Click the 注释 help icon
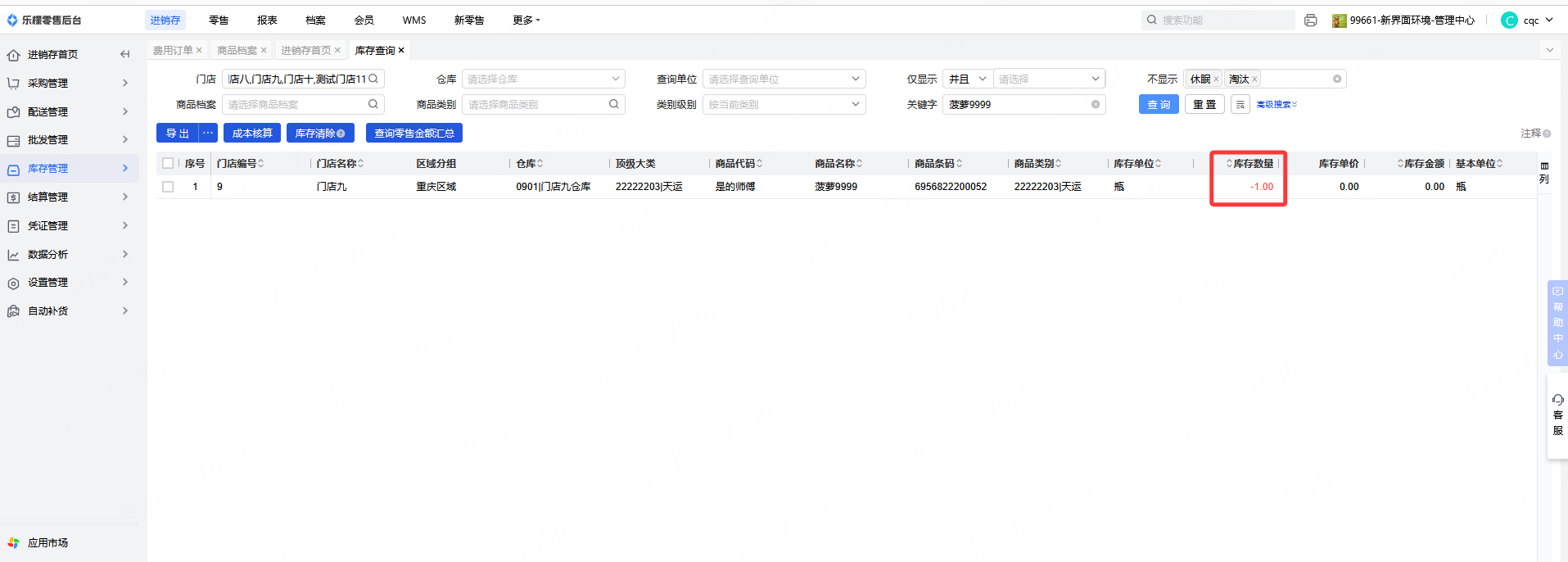 pyautogui.click(x=1547, y=134)
